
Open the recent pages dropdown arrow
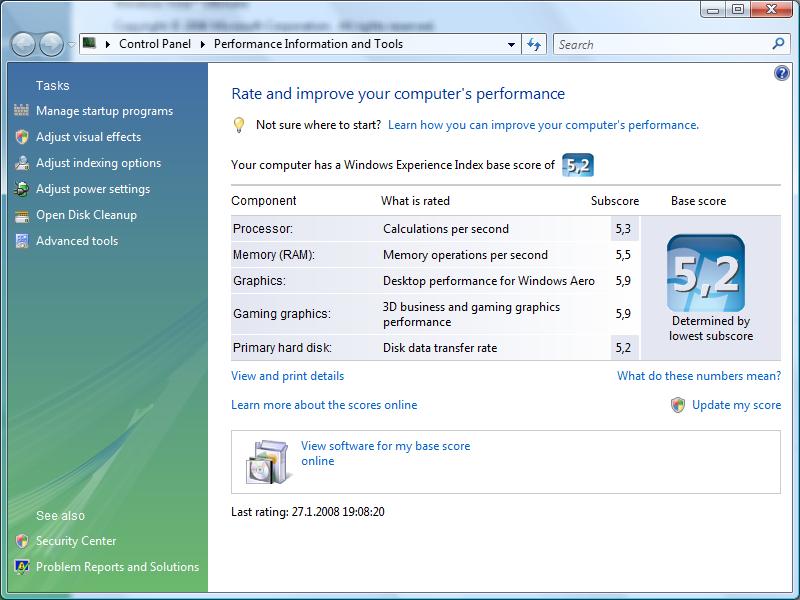71,45
